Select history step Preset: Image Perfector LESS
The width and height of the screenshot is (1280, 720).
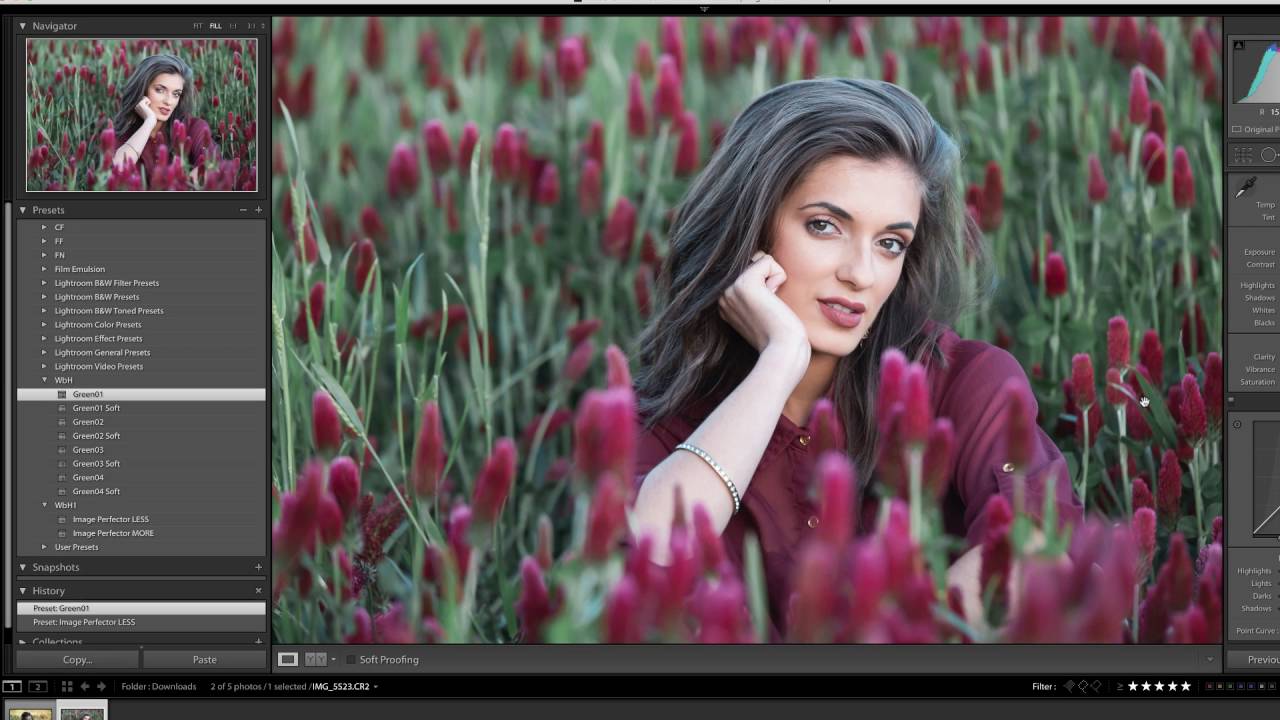[141, 622]
